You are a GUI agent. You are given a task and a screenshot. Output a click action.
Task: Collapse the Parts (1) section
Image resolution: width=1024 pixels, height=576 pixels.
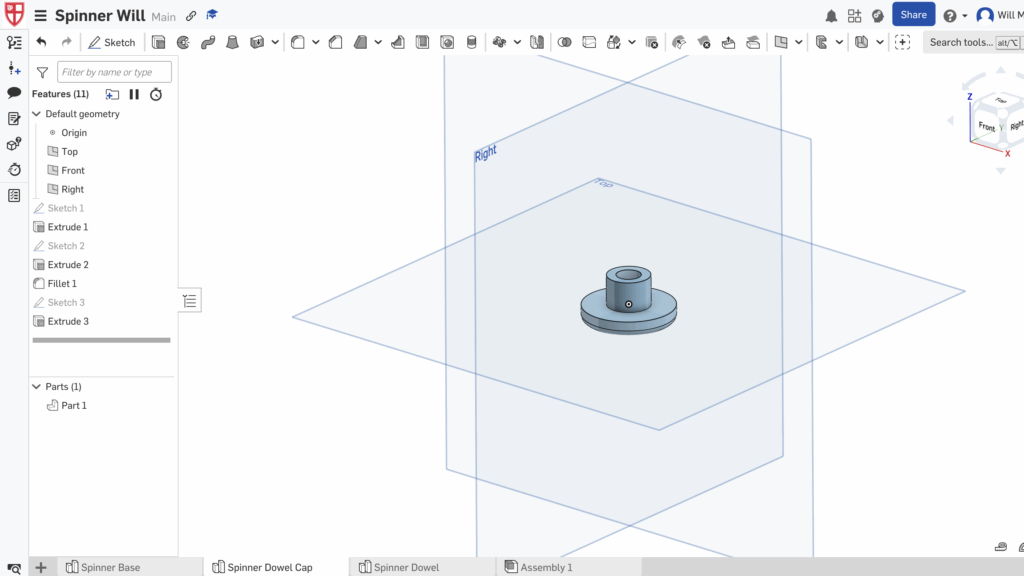coord(37,387)
